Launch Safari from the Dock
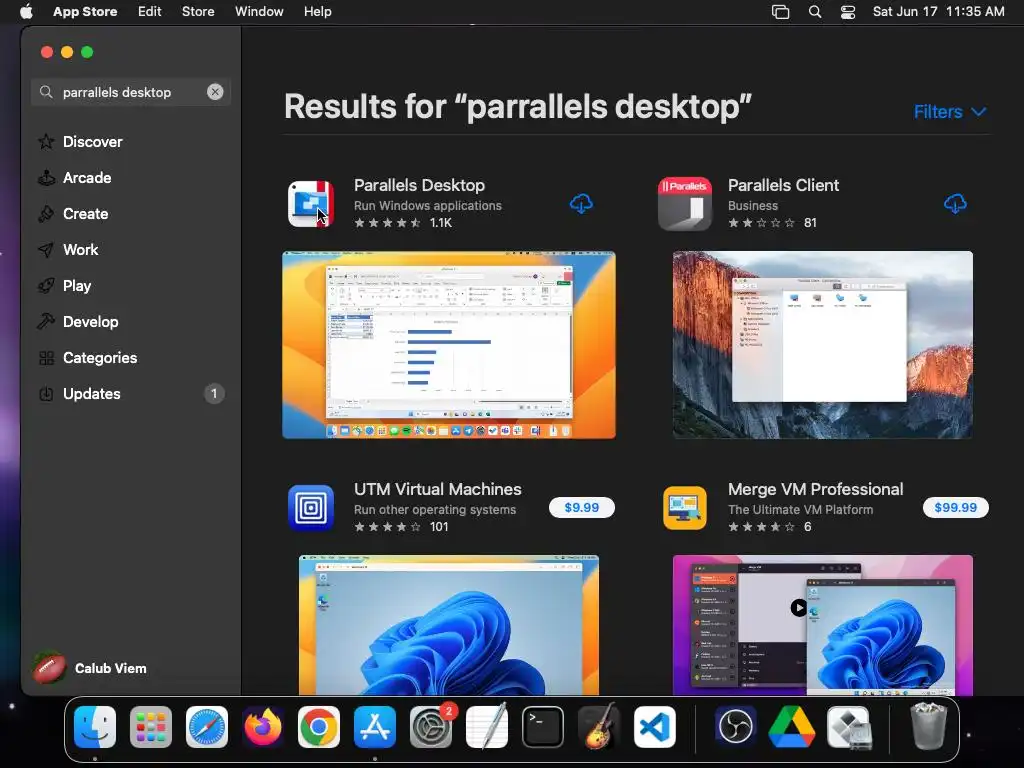The height and width of the screenshot is (768, 1024). tap(207, 727)
